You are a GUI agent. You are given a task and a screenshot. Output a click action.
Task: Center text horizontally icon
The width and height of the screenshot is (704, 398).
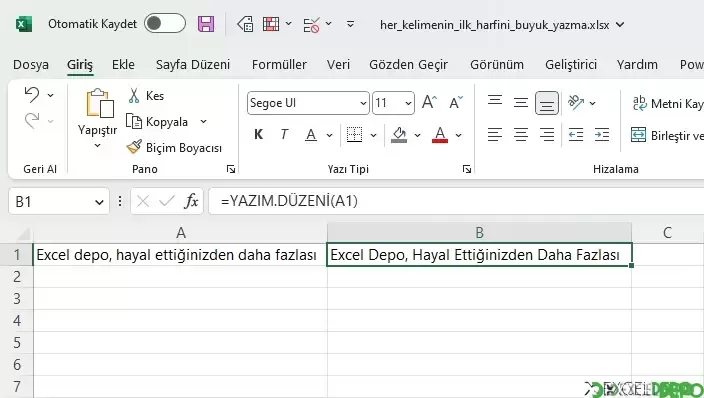click(521, 134)
